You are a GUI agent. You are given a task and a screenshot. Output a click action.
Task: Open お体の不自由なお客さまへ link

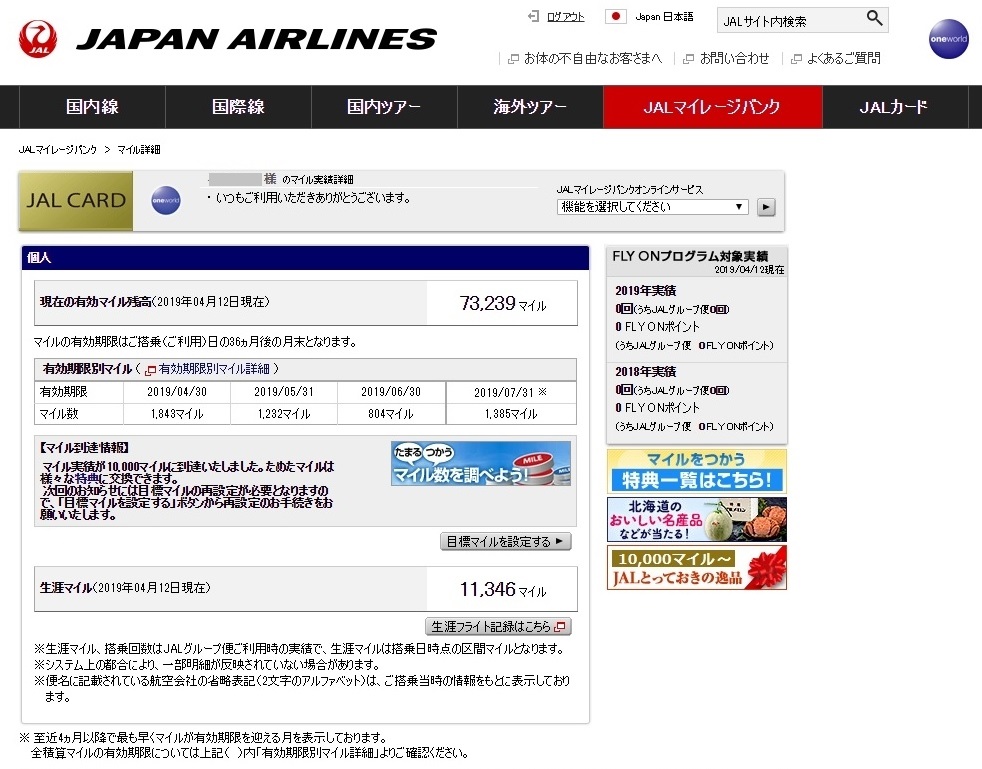click(592, 58)
